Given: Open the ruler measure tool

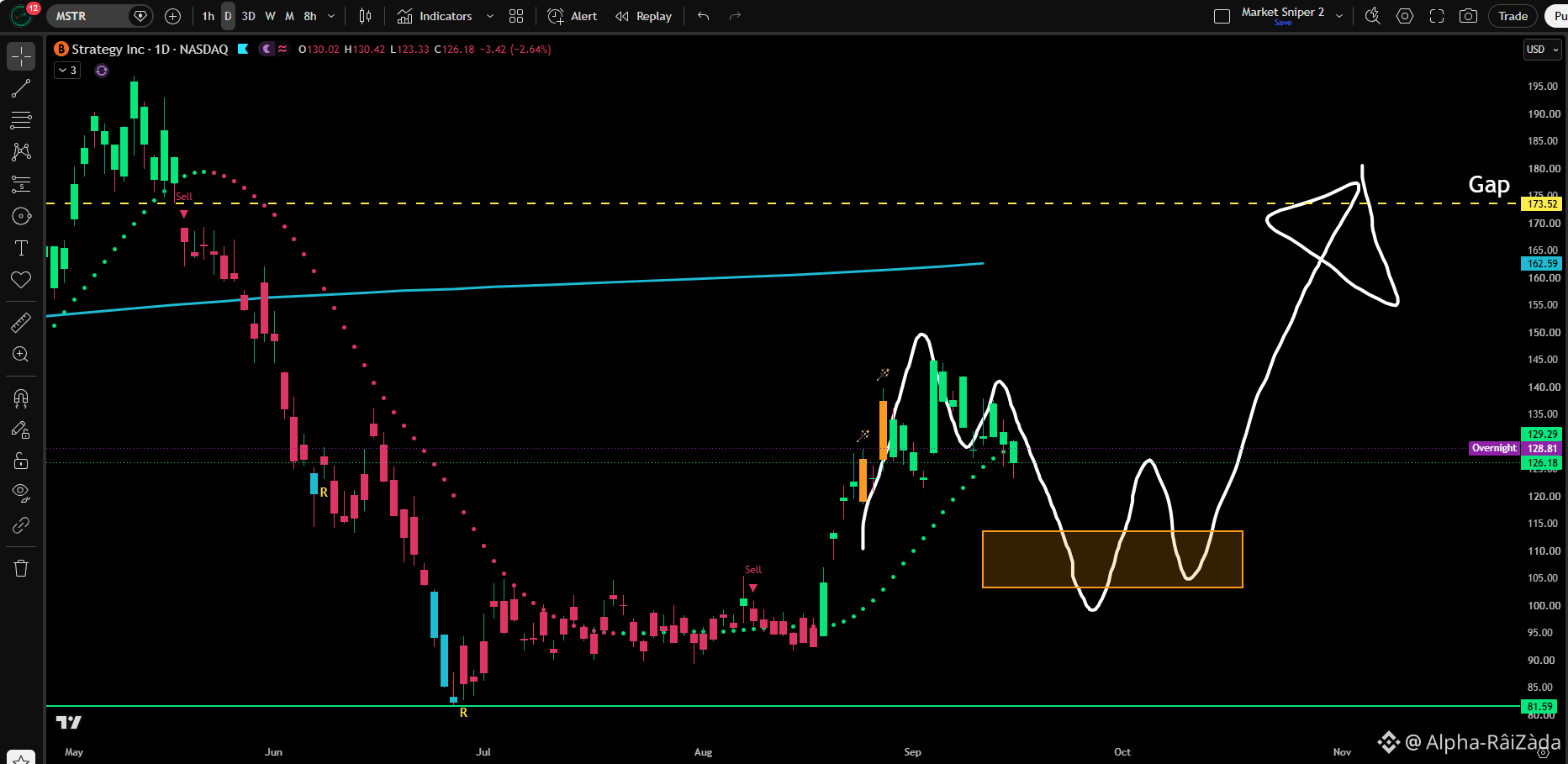Looking at the screenshot, I should (21, 323).
